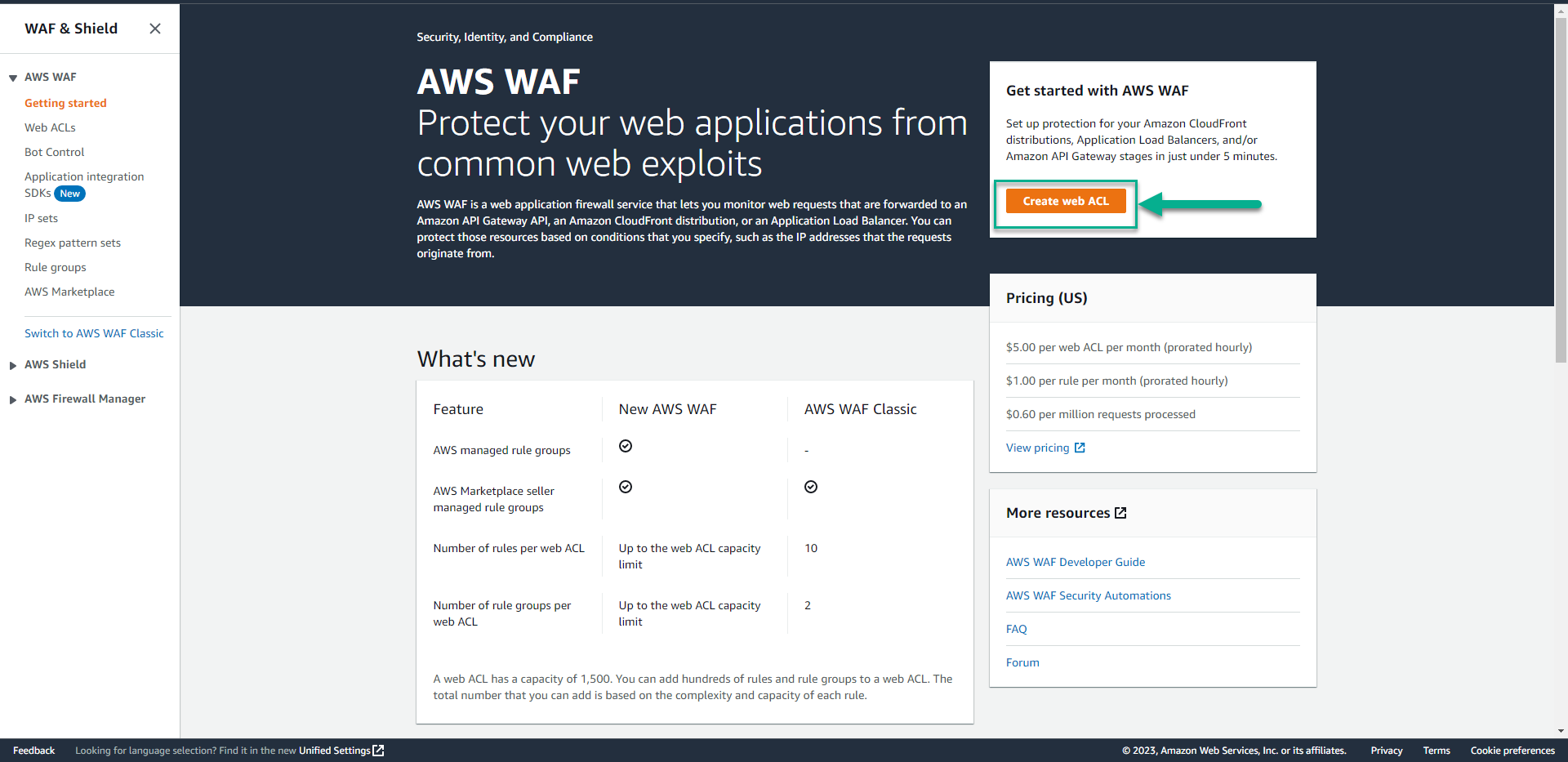Collapse the AWS WAF navigation section

point(11,77)
